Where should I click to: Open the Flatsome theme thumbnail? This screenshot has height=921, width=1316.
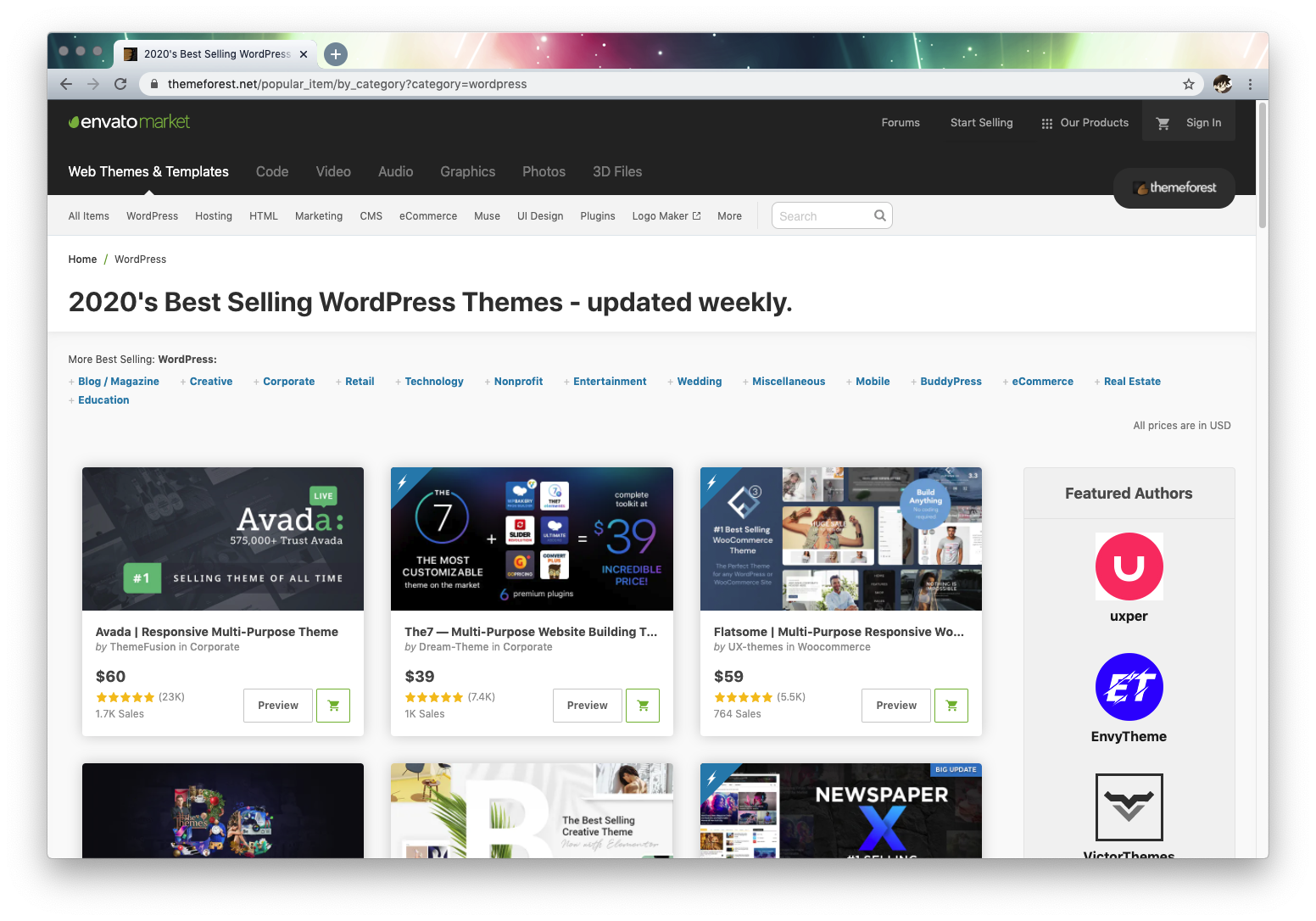(x=841, y=539)
